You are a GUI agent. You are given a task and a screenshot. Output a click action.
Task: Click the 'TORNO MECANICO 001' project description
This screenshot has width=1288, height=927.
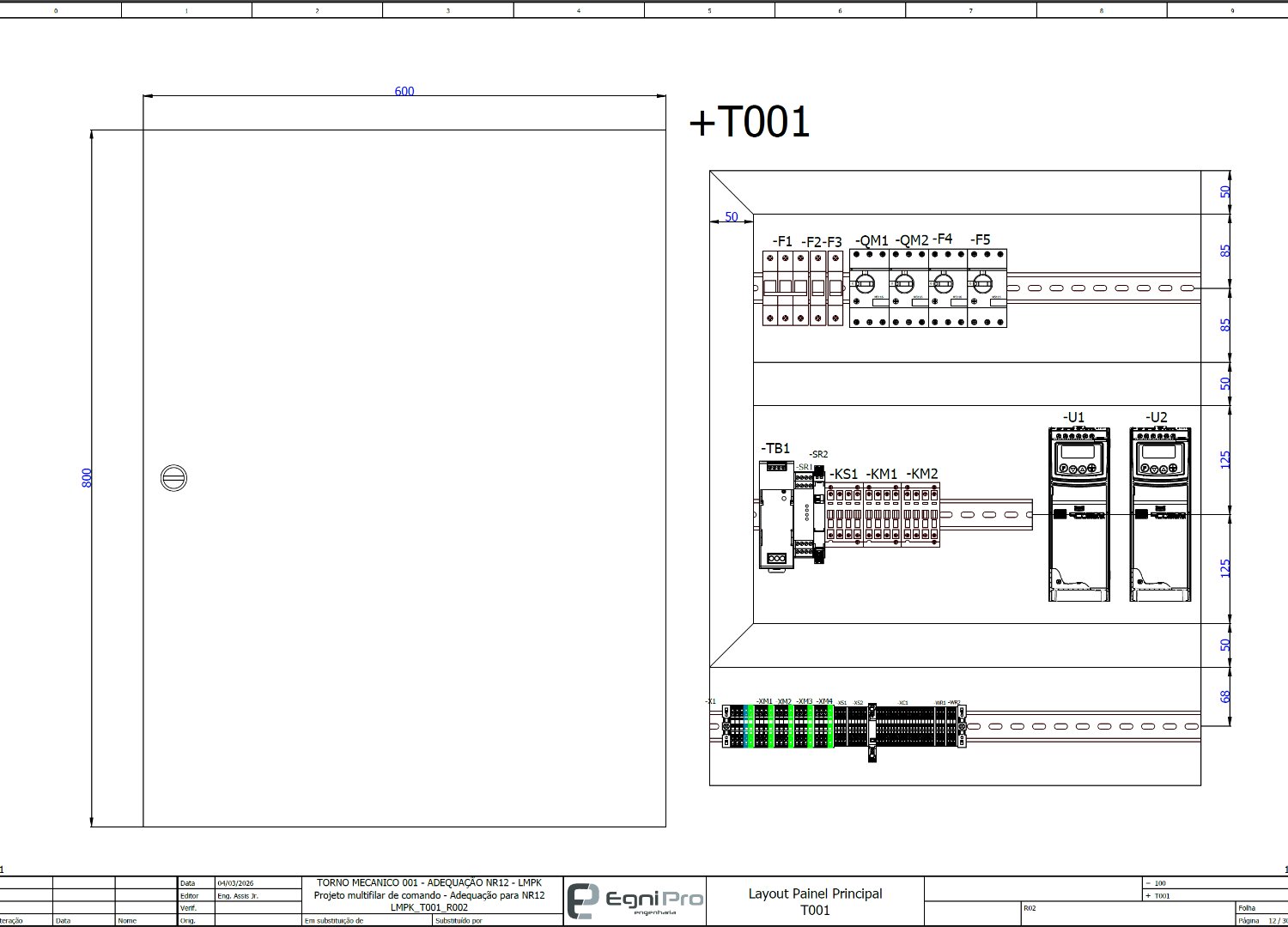pos(429,882)
